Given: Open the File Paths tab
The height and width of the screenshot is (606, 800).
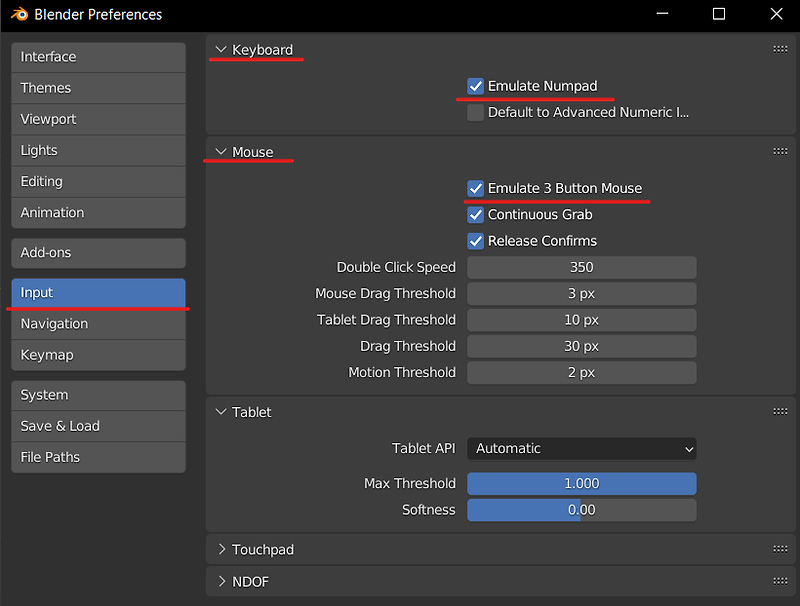Looking at the screenshot, I should click(98, 458).
